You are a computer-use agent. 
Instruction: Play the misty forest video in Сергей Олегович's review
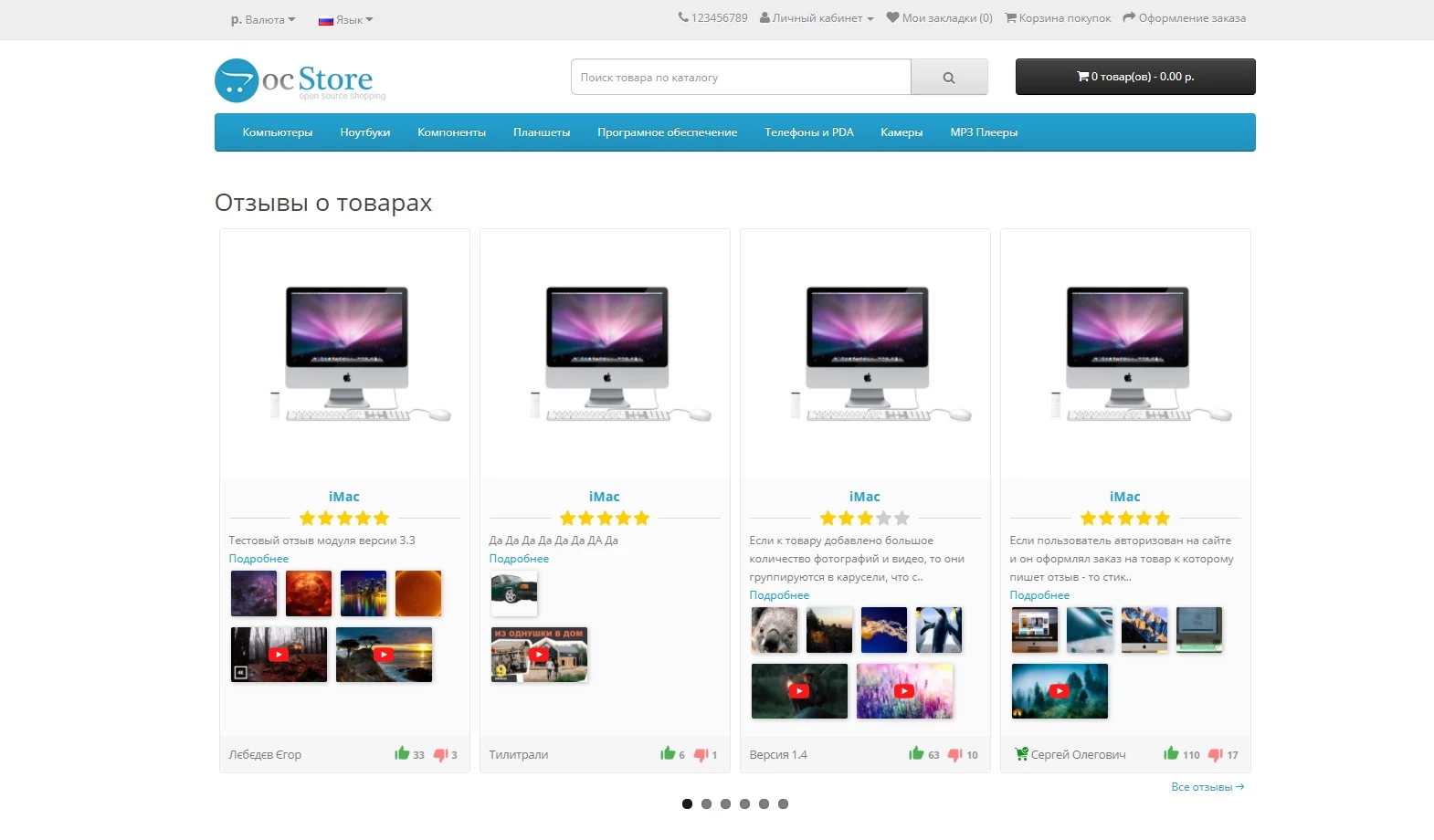pyautogui.click(x=1060, y=691)
